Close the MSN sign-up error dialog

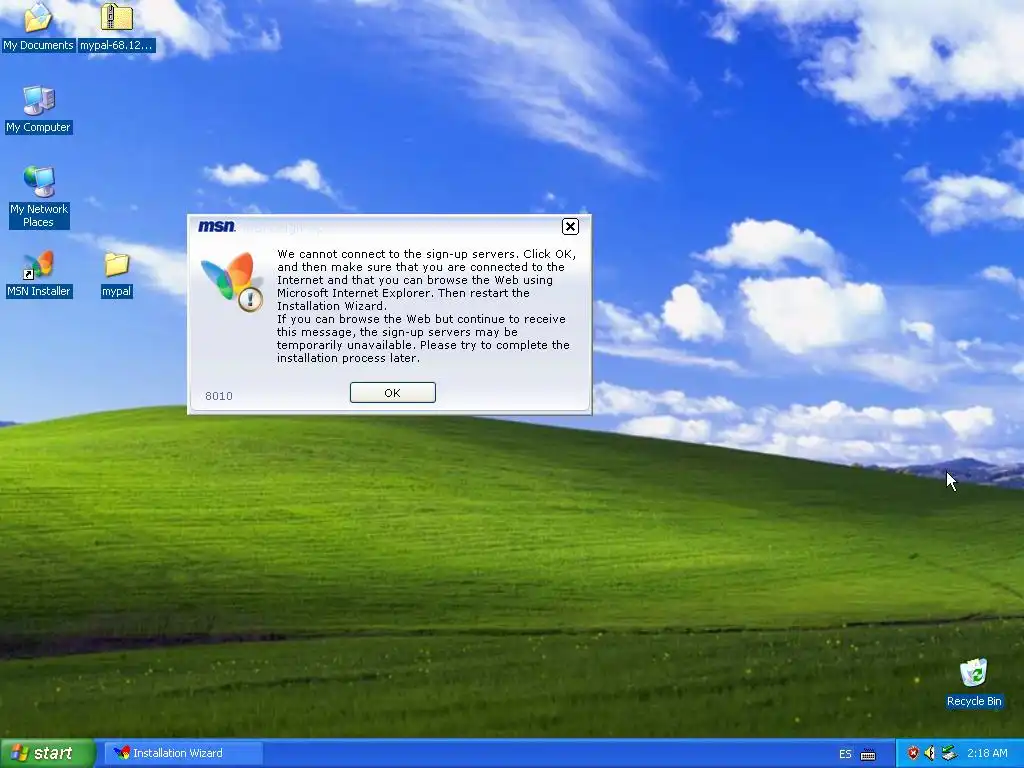[570, 227]
